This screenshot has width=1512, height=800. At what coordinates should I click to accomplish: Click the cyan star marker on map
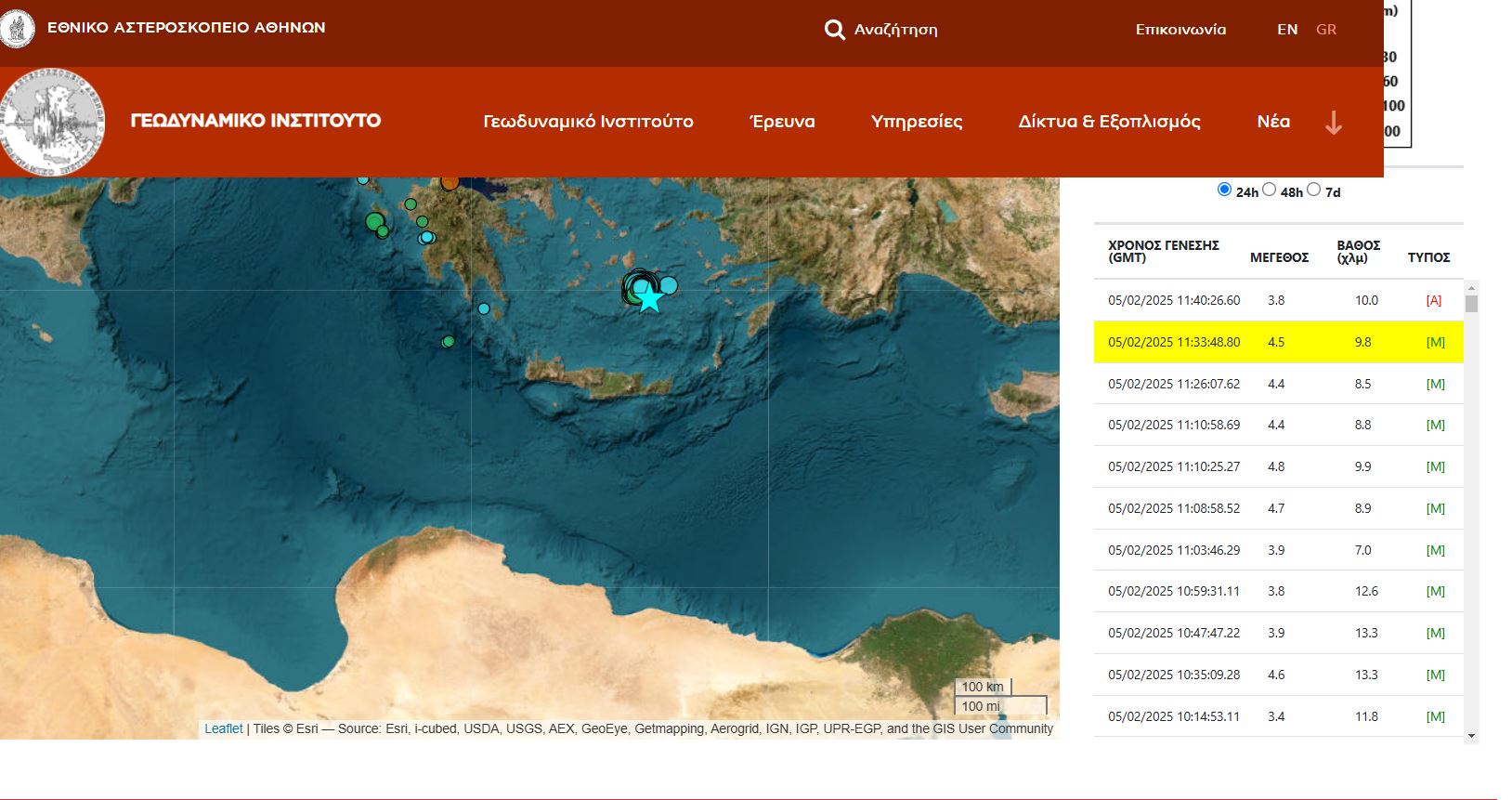pos(649,299)
